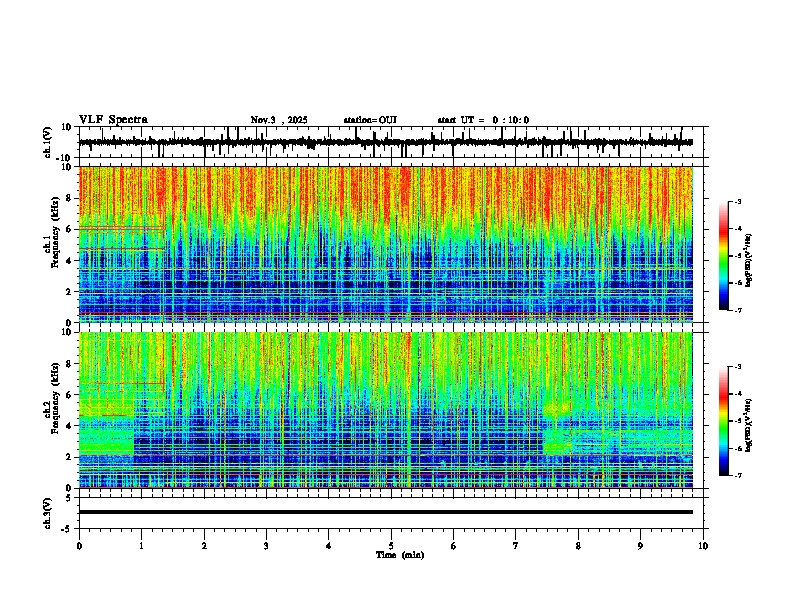This screenshot has height=612, width=792.
Task: Click the "station=OUI" header label
Action: 370,120
